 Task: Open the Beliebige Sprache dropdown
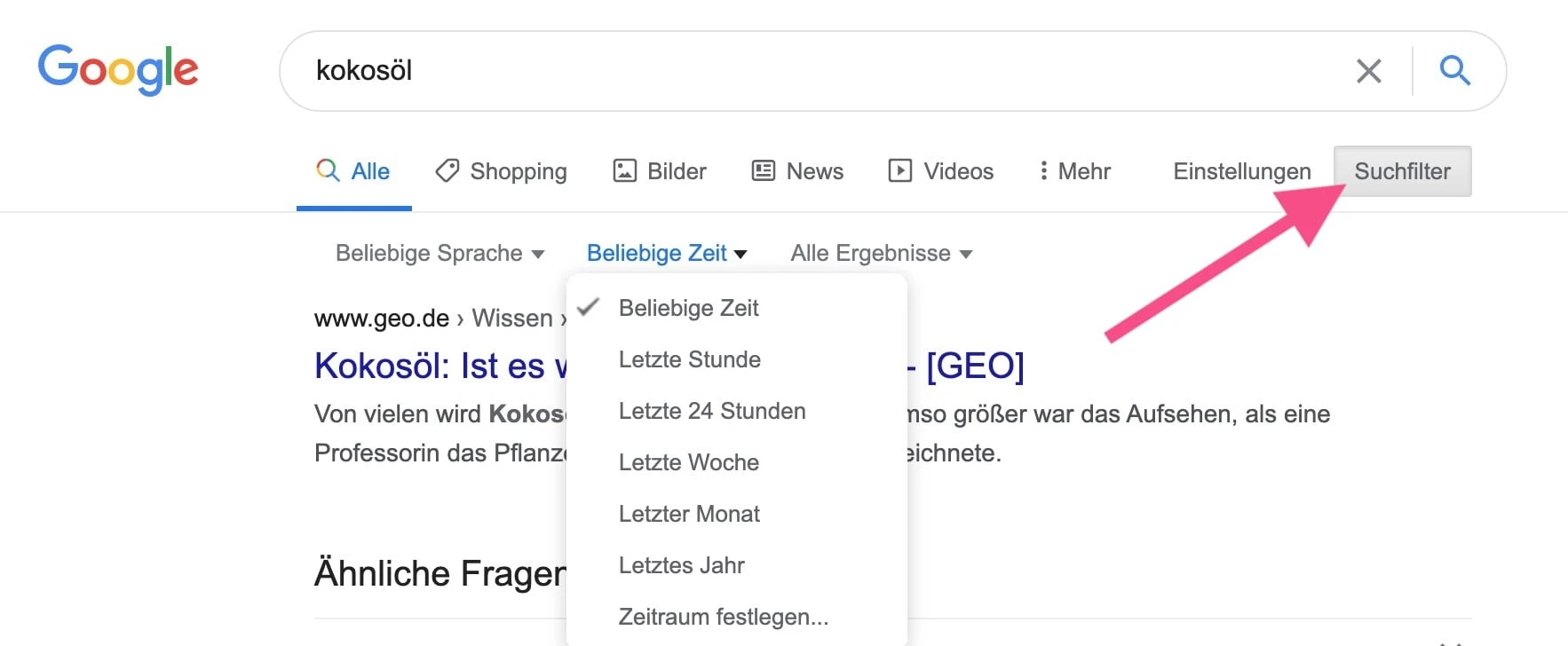(440, 254)
